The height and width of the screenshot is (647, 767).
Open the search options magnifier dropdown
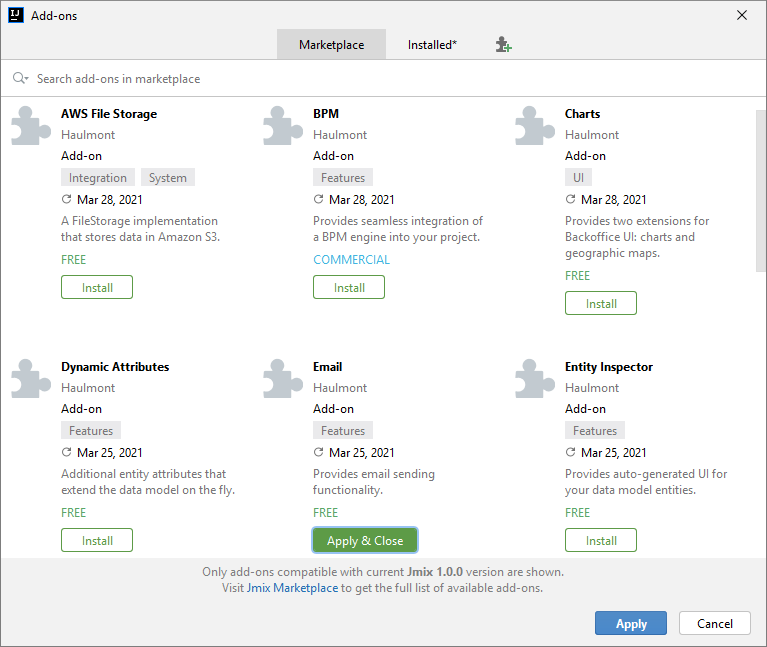[20, 78]
